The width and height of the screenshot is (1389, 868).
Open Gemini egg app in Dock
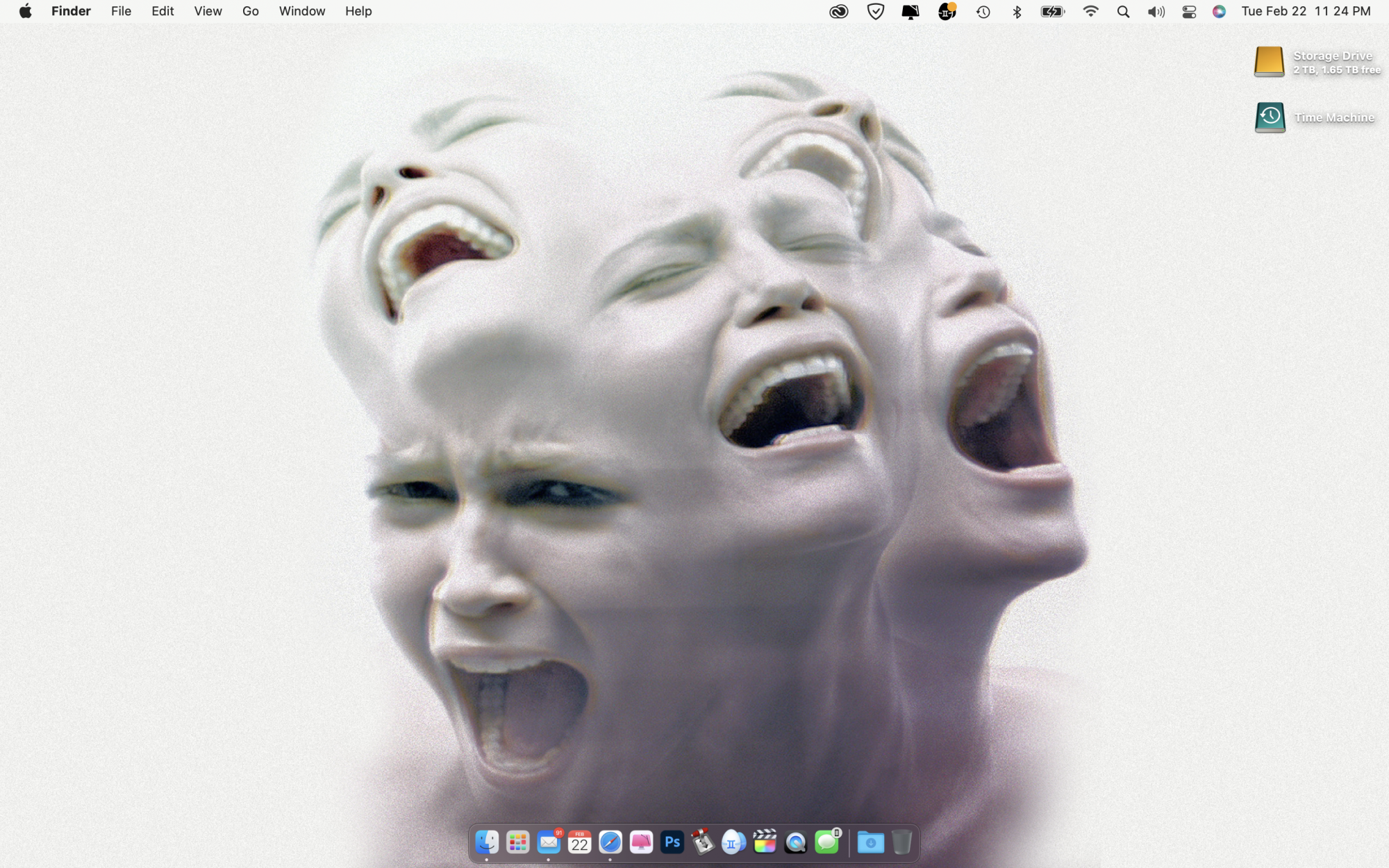(733, 842)
